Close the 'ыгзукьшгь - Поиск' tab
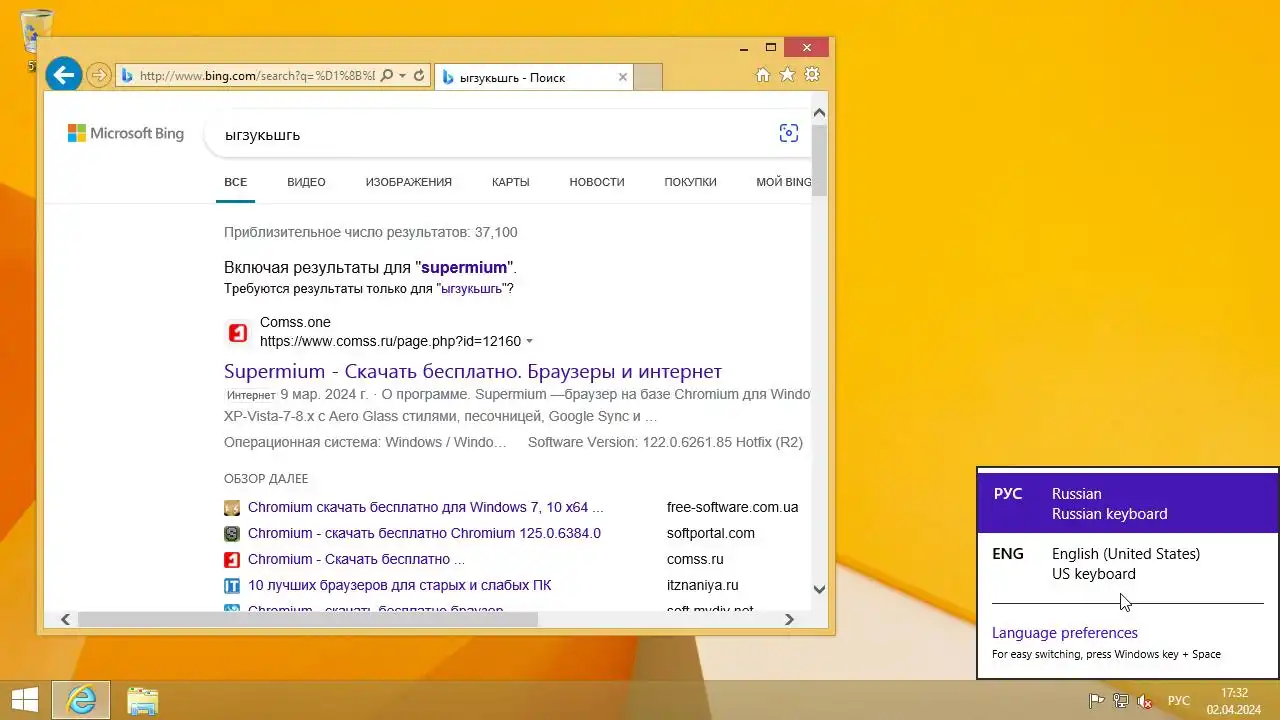Screen dimensions: 1280x720 pyautogui.click(x=623, y=77)
